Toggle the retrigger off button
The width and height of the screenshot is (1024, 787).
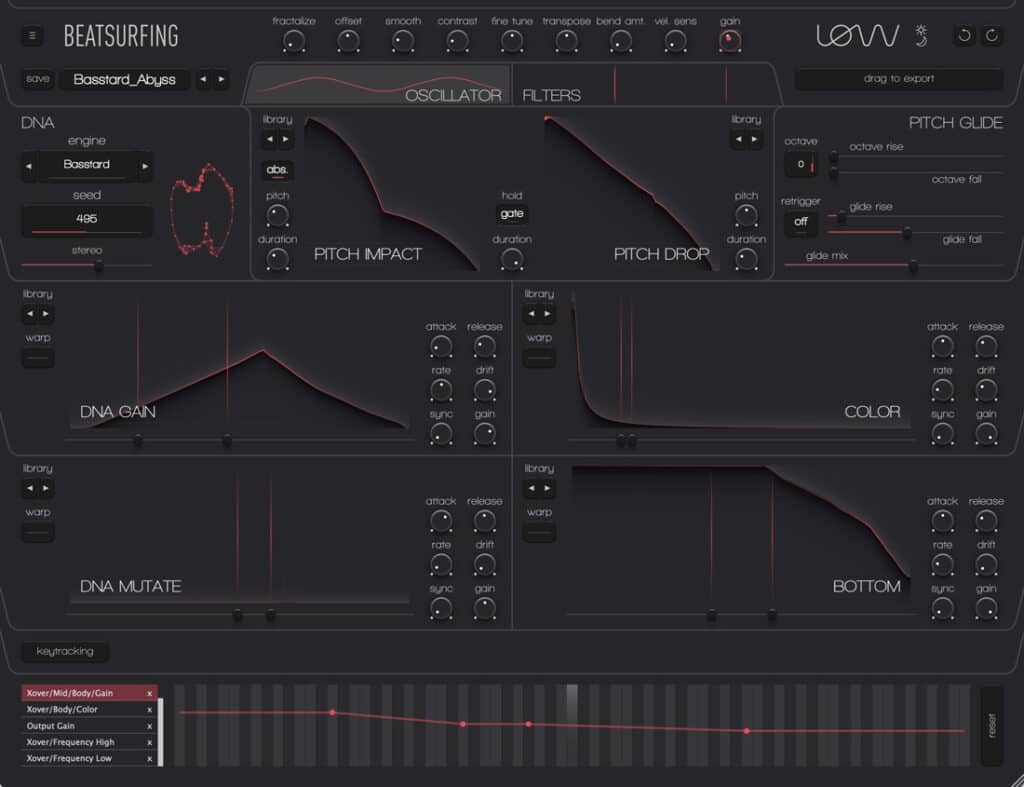coord(801,222)
